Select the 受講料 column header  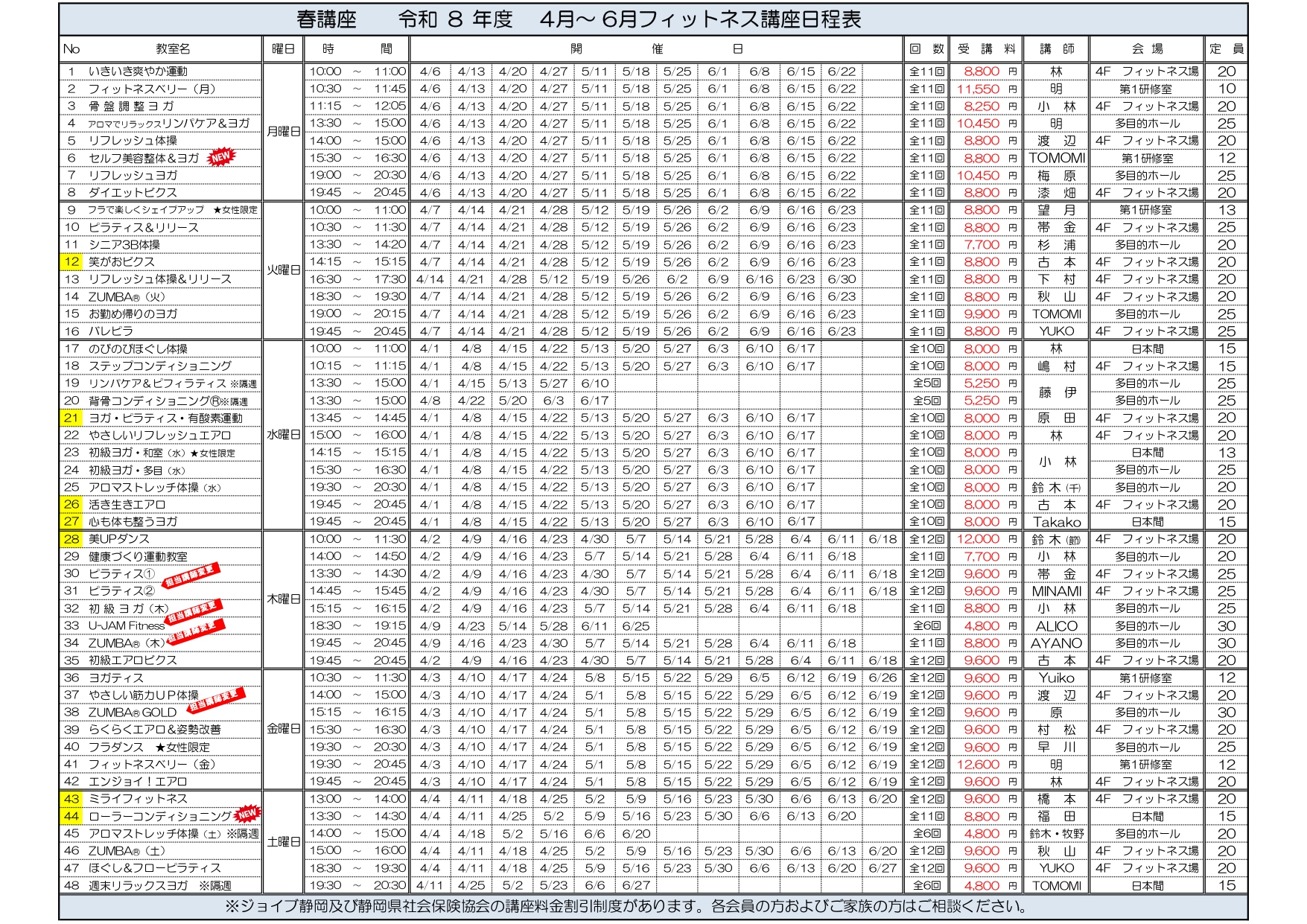click(986, 49)
